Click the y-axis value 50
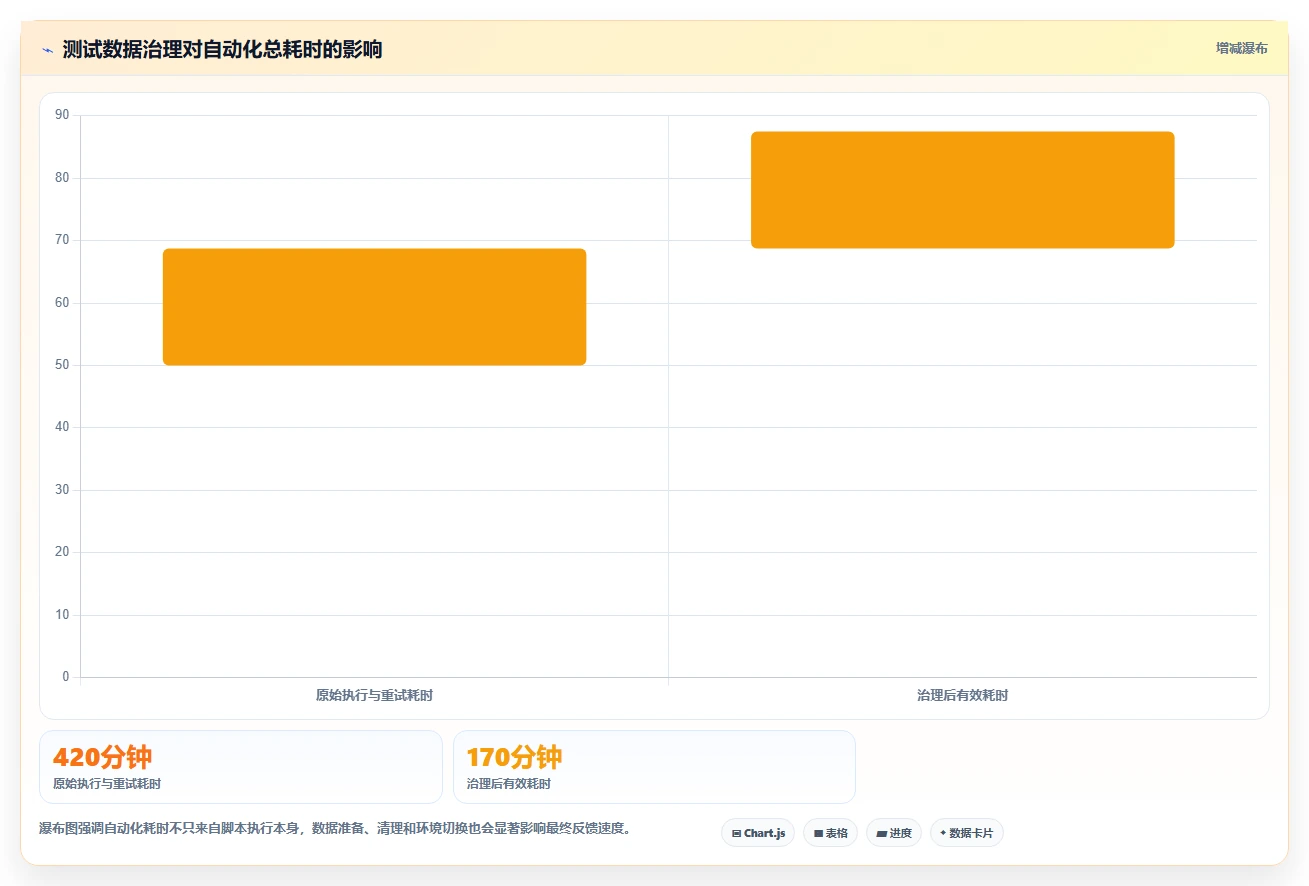The height and width of the screenshot is (886, 1309). click(x=62, y=365)
